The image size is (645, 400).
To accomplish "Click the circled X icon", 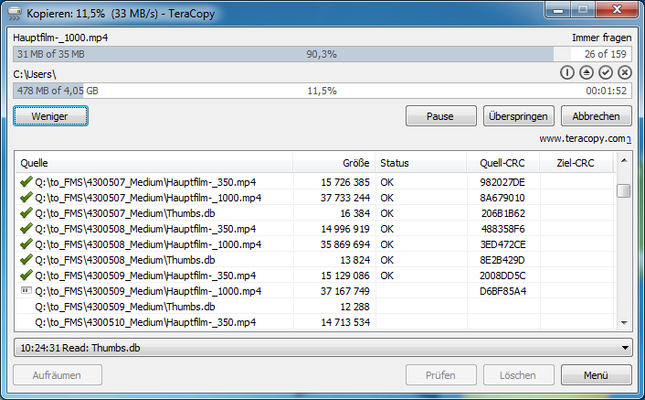I will [625, 73].
